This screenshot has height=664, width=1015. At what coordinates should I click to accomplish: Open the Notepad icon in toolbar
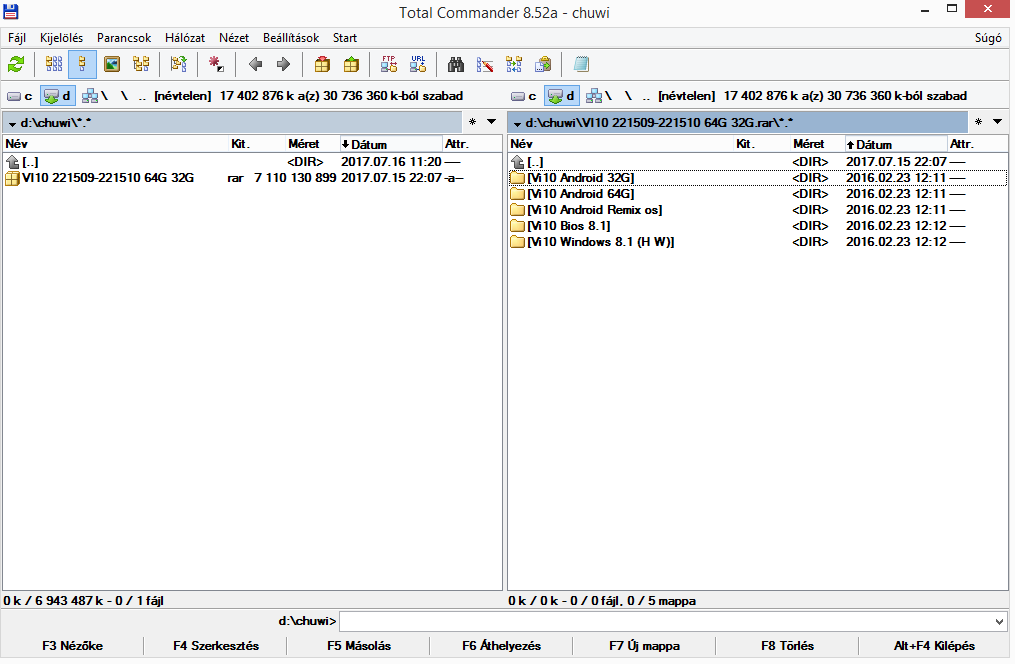pos(581,64)
